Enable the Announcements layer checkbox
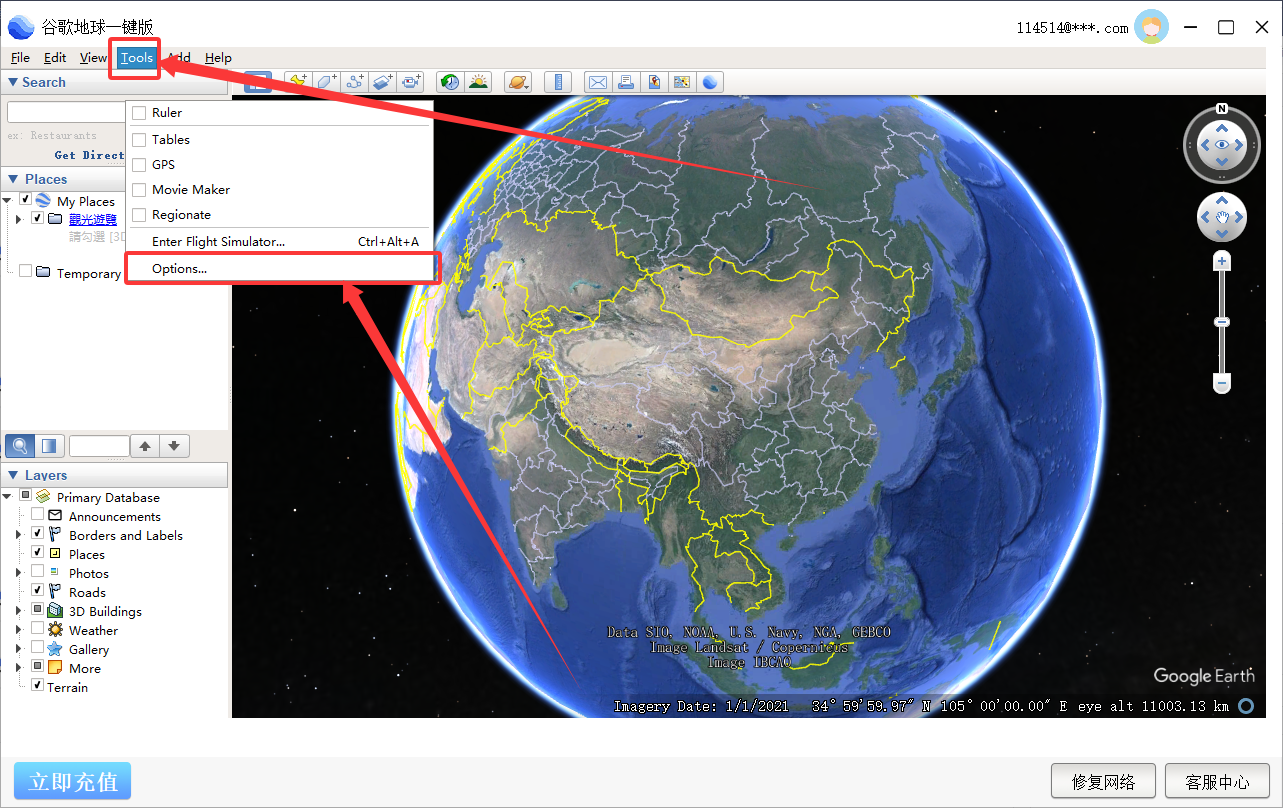The width and height of the screenshot is (1283, 808). pos(38,515)
